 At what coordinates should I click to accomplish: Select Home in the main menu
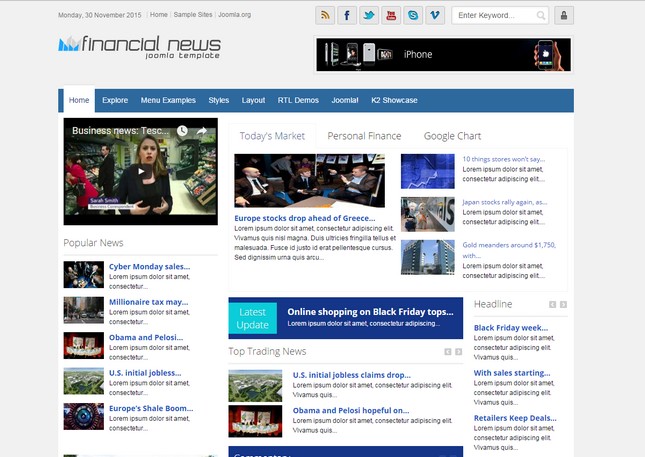tap(79, 100)
